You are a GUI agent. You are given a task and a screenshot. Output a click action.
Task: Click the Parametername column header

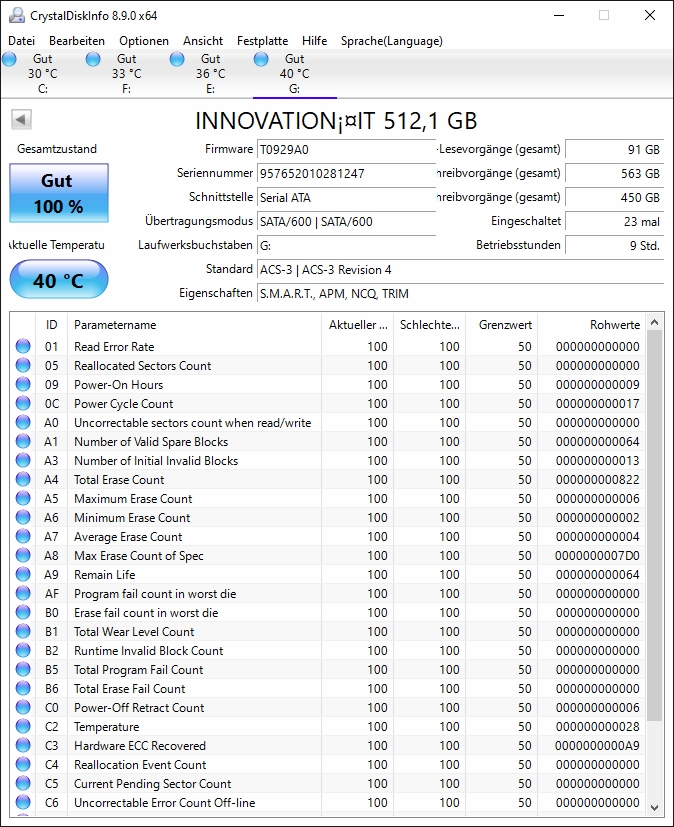click(194, 324)
